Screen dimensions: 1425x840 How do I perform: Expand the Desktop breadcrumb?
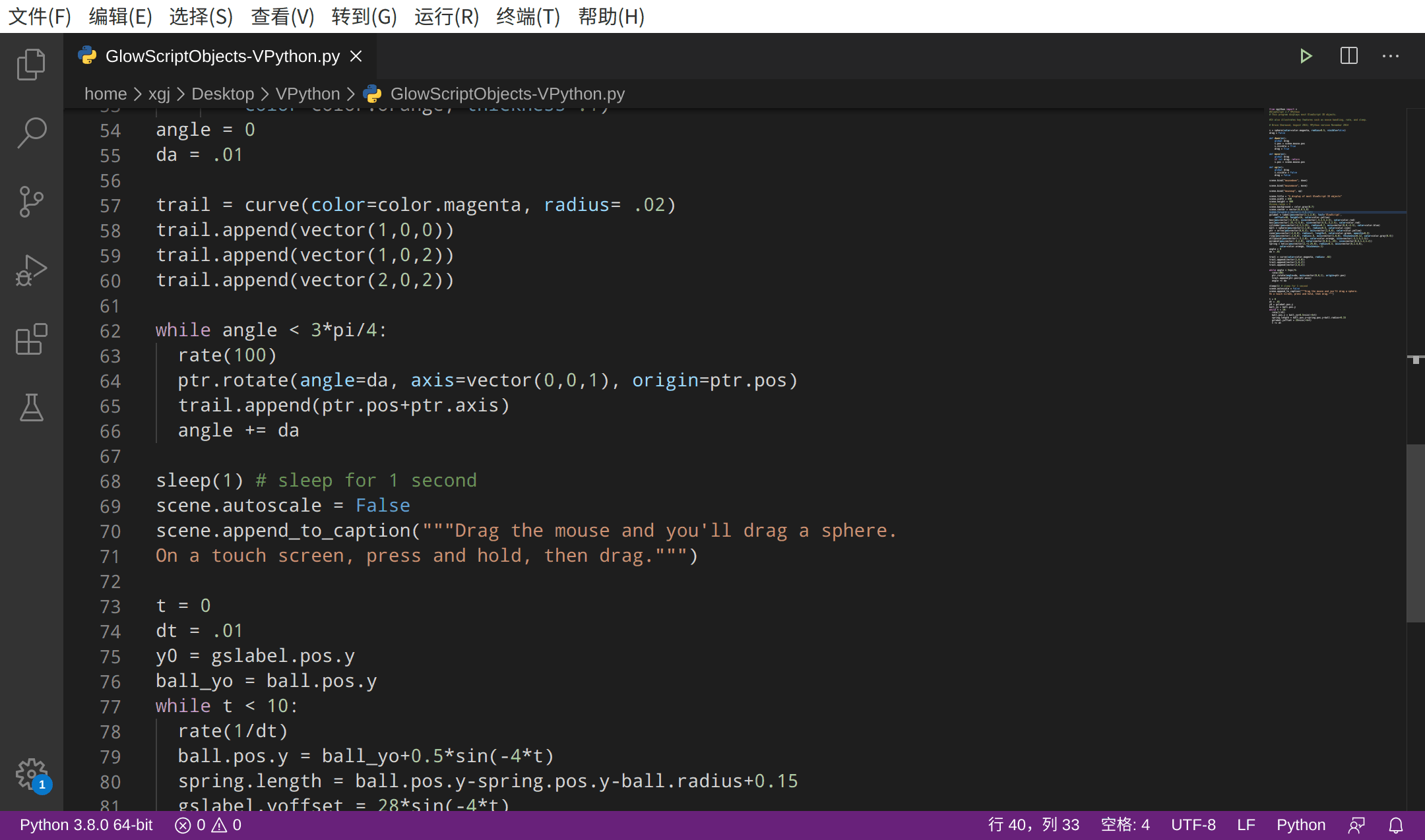tap(222, 94)
